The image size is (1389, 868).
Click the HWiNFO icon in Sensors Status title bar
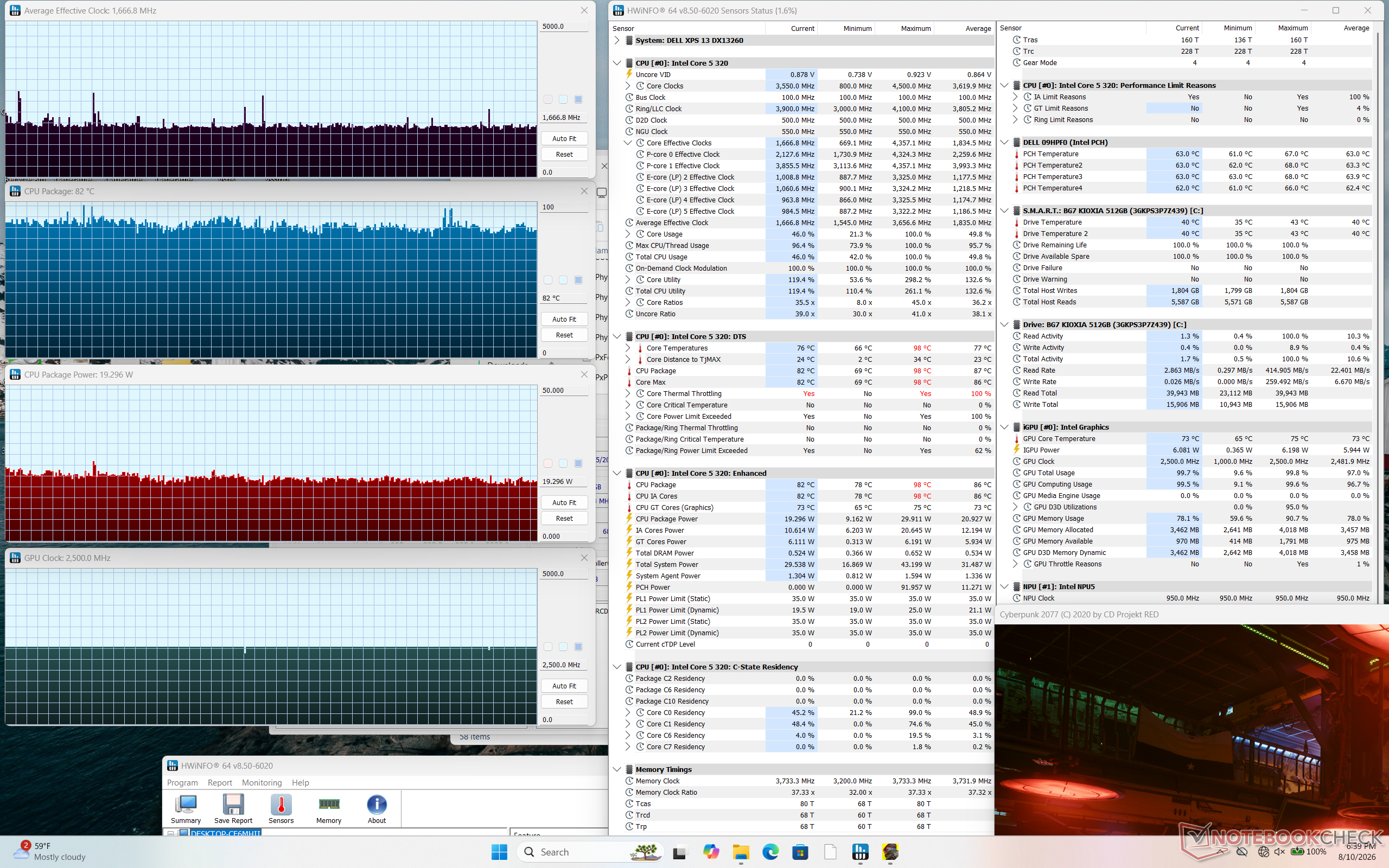pos(618,10)
